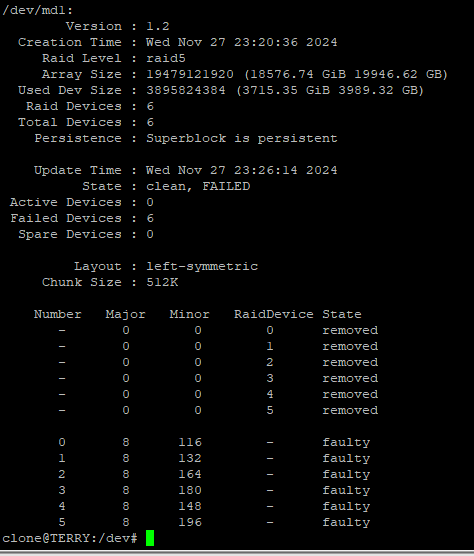474x556 pixels.
Task: Click the clone@TERRY:/dev# prompt
Action: point(69,538)
